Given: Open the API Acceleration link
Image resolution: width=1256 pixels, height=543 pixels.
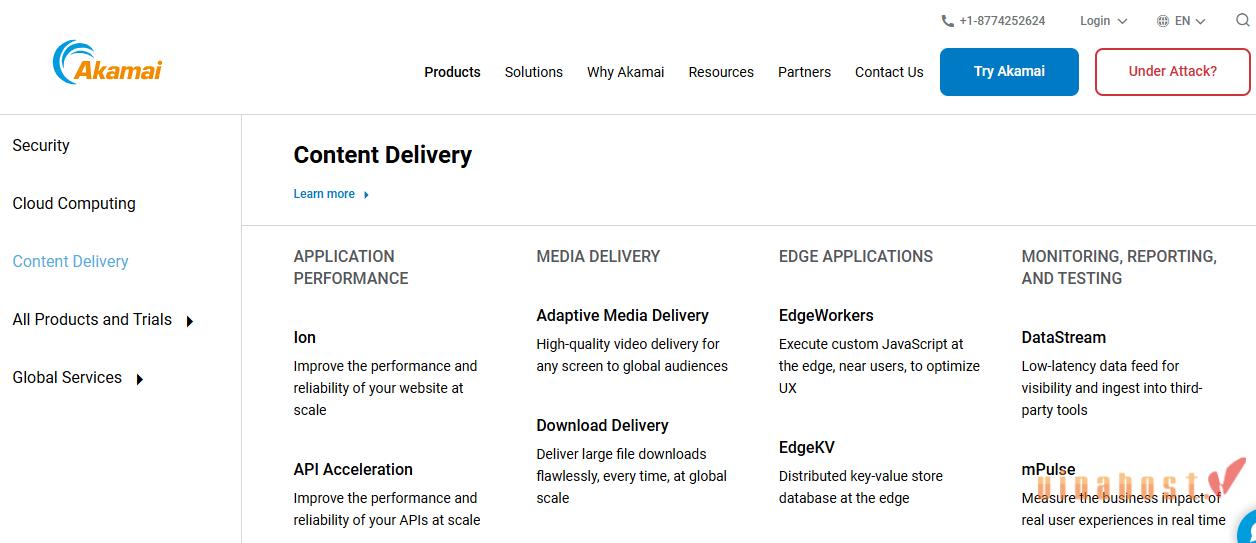Looking at the screenshot, I should point(353,469).
